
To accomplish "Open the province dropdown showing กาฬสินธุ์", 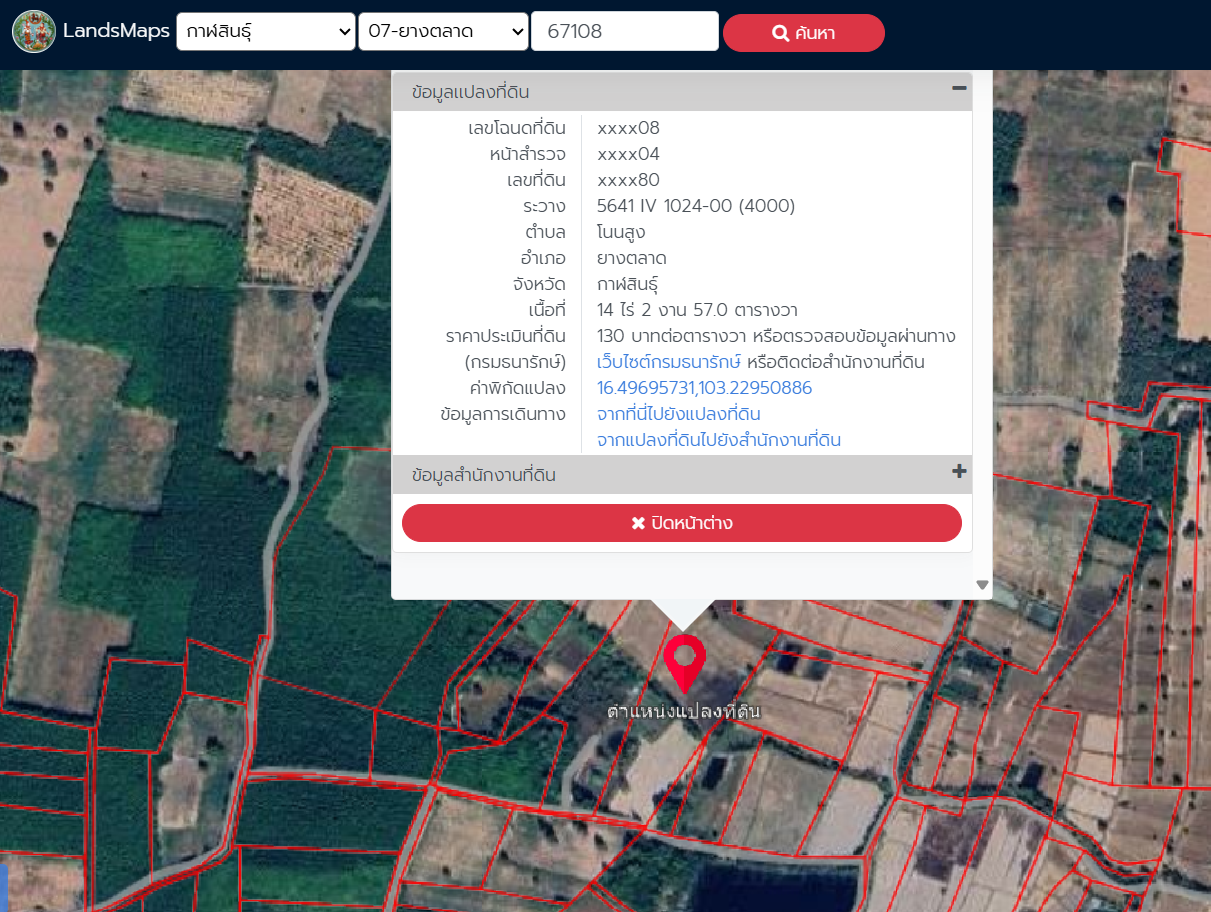I will [x=265, y=32].
